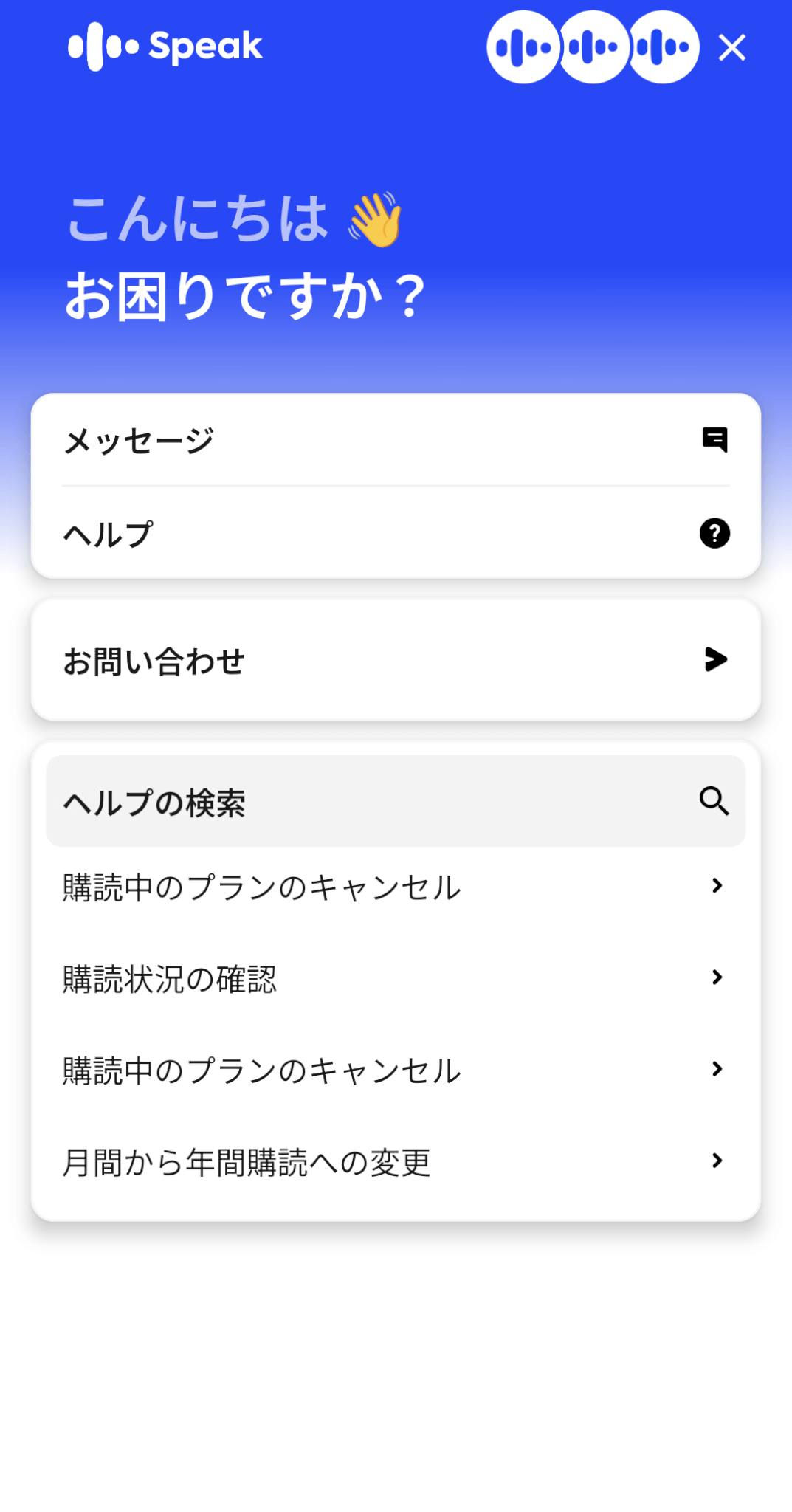
Task: Click the first Speak avatar circle
Action: point(523,47)
